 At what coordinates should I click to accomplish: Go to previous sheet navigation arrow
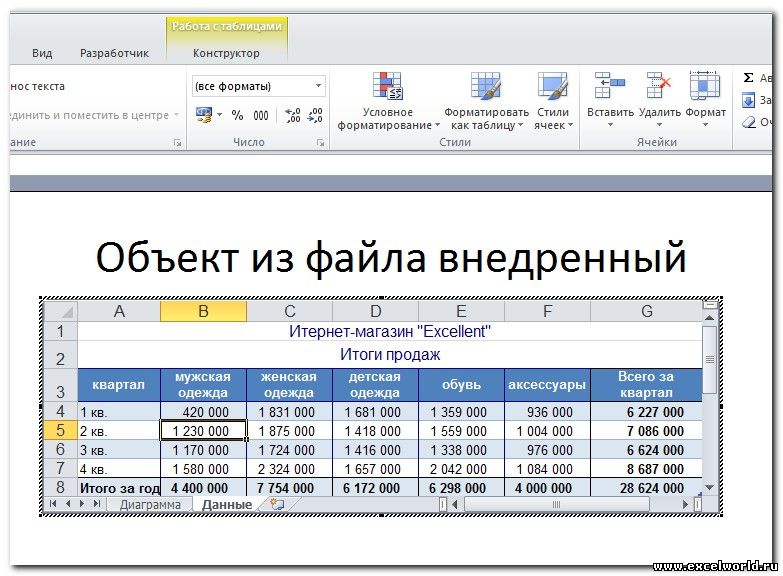point(68,504)
